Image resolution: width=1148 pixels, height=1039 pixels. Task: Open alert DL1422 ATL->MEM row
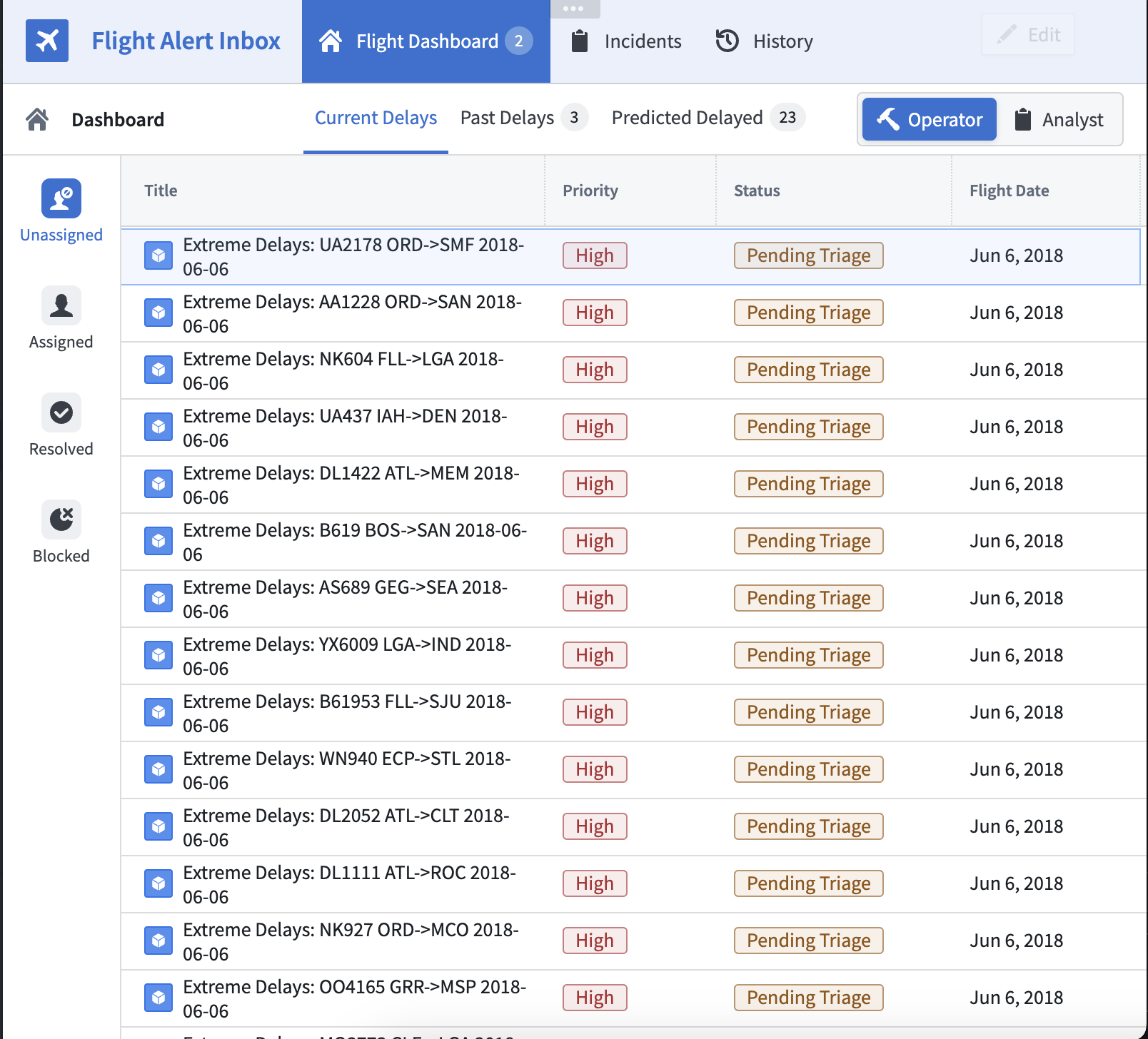click(630, 485)
